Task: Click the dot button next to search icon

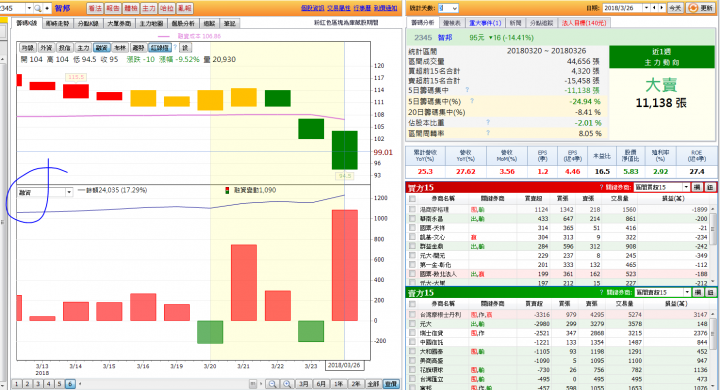Action: [x=47, y=8]
